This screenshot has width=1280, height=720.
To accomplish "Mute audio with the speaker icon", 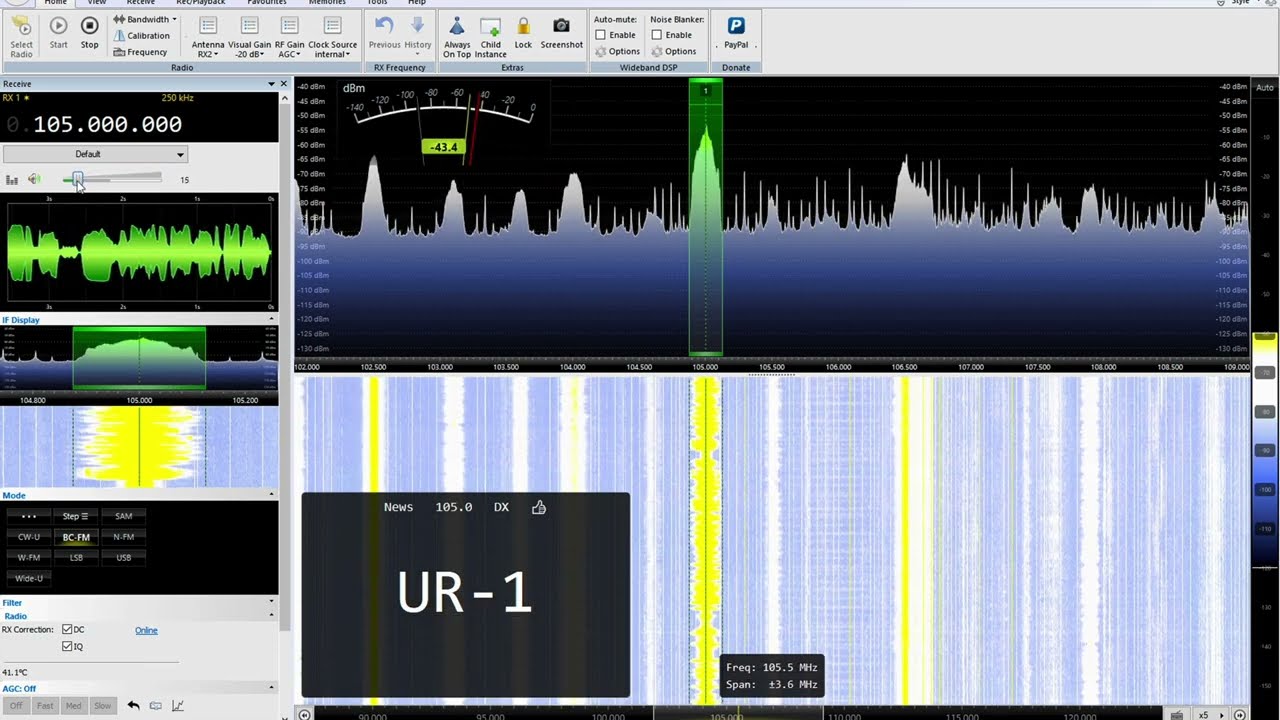I will 34,180.
